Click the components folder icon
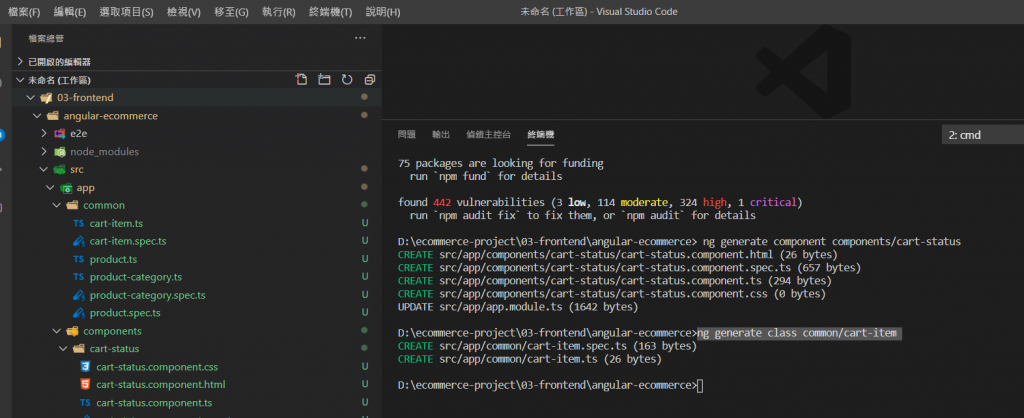1024x418 pixels. tap(72, 330)
